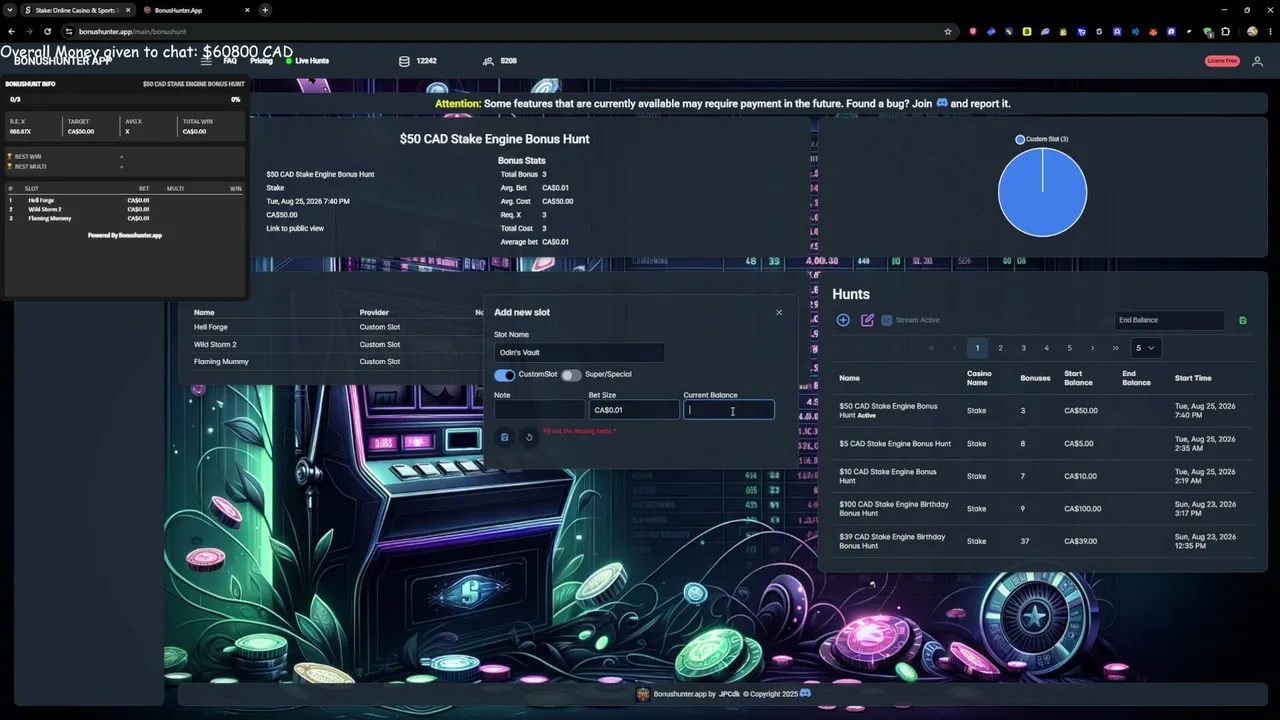Open Link to public view
This screenshot has height=720, width=1280.
click(x=295, y=228)
